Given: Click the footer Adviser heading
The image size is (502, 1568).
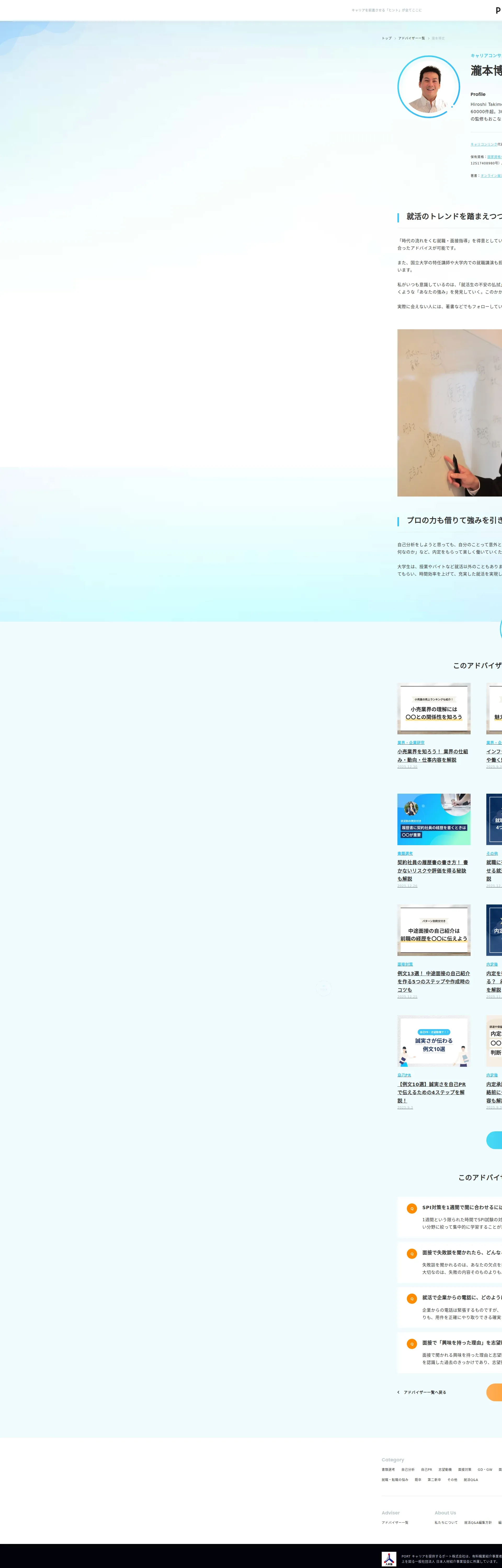Looking at the screenshot, I should click(x=391, y=1513).
